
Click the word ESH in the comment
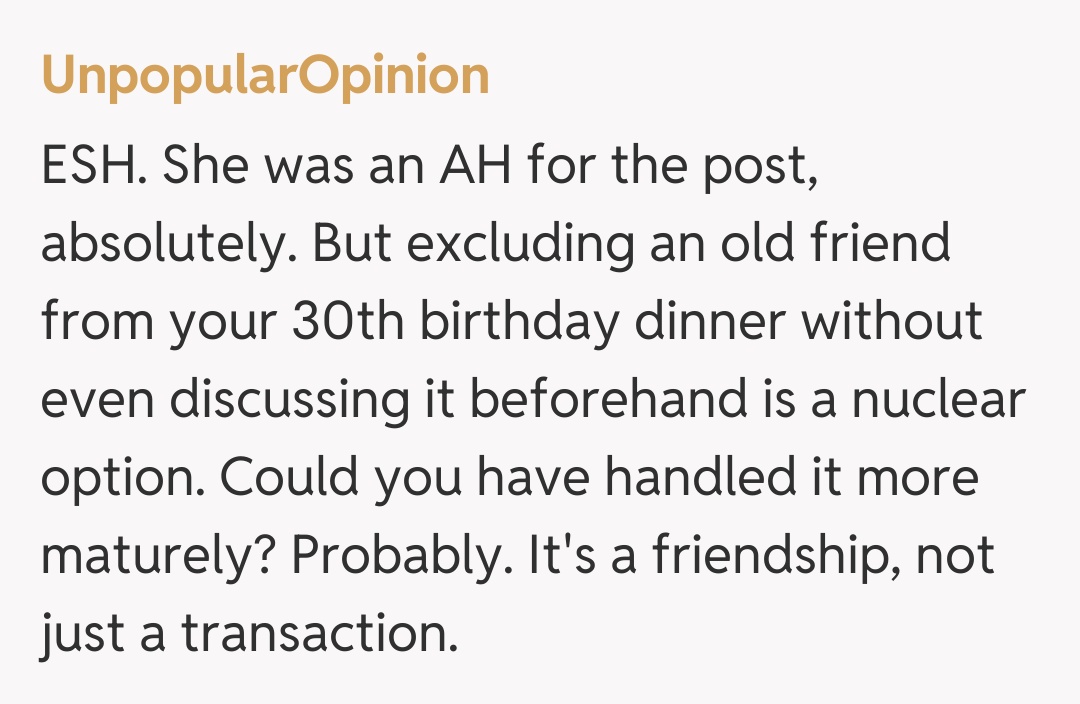point(92,166)
